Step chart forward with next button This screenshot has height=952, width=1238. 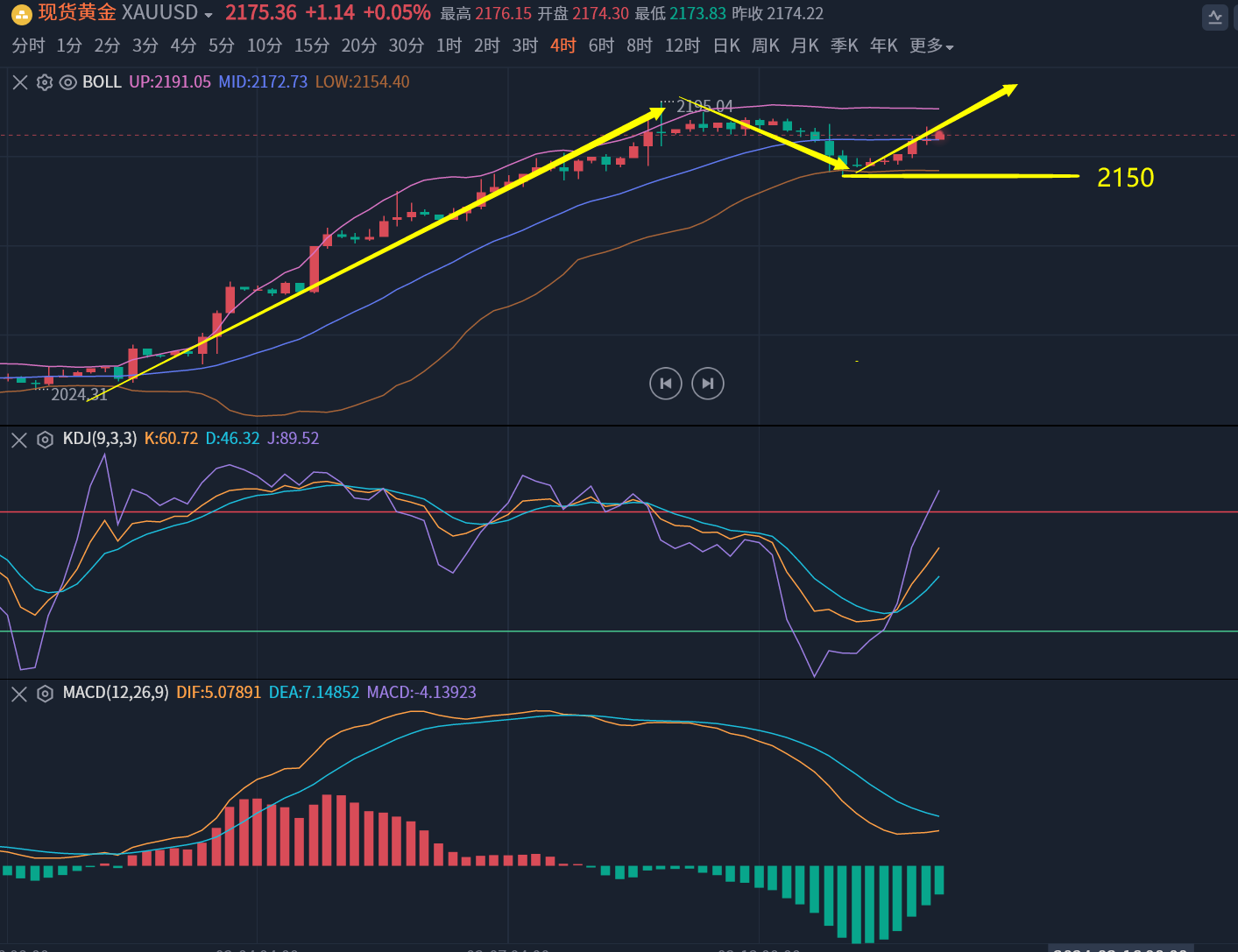[x=708, y=383]
